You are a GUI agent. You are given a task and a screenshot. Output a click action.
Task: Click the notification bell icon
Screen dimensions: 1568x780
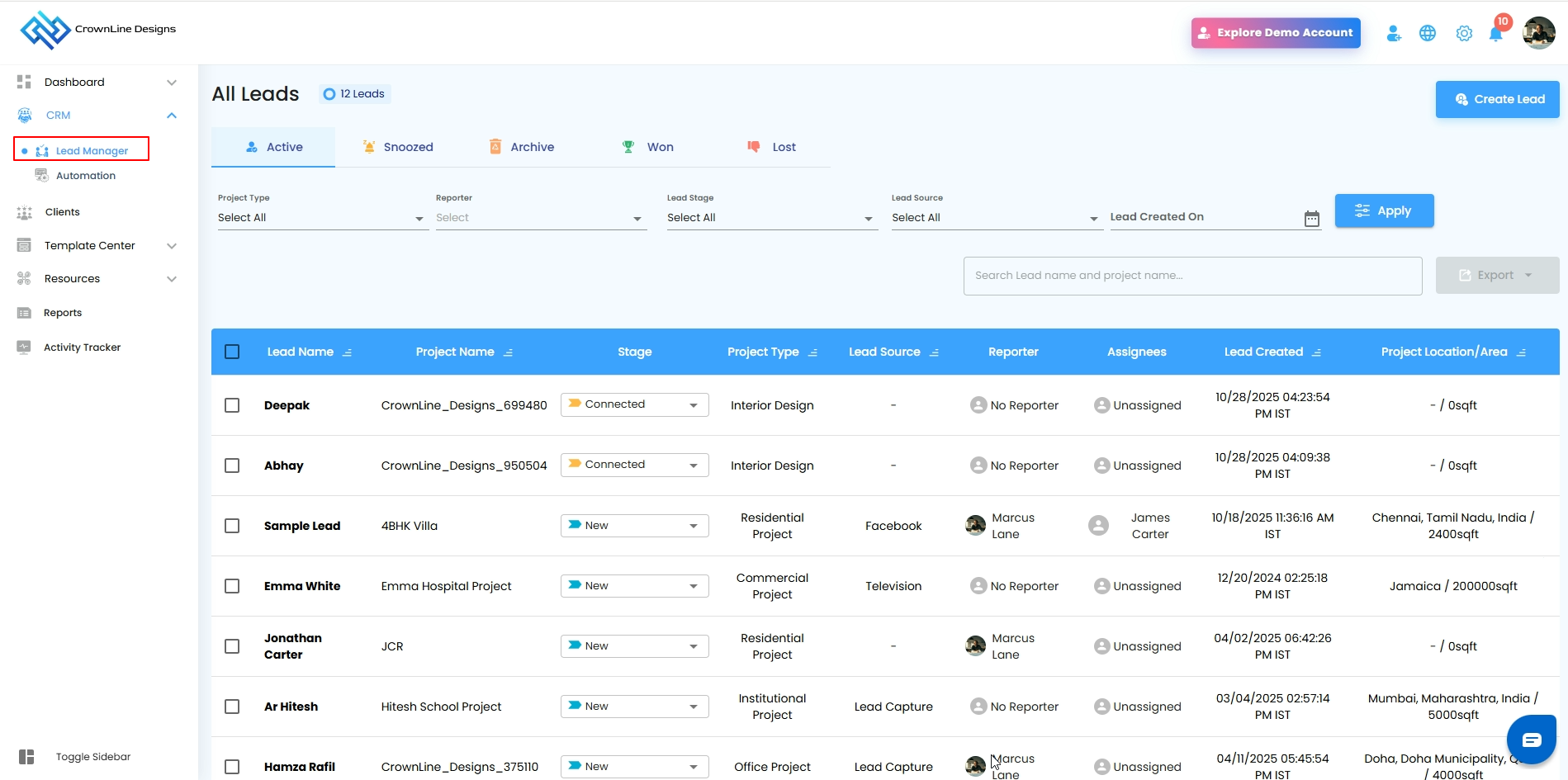pos(1495,34)
